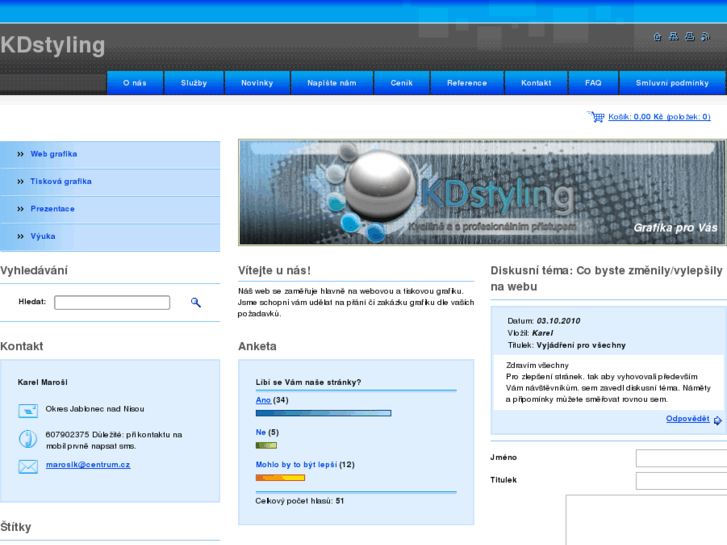Click the Ano poll result bar
Viewport: 727px width, 545px height.
pos(323,413)
